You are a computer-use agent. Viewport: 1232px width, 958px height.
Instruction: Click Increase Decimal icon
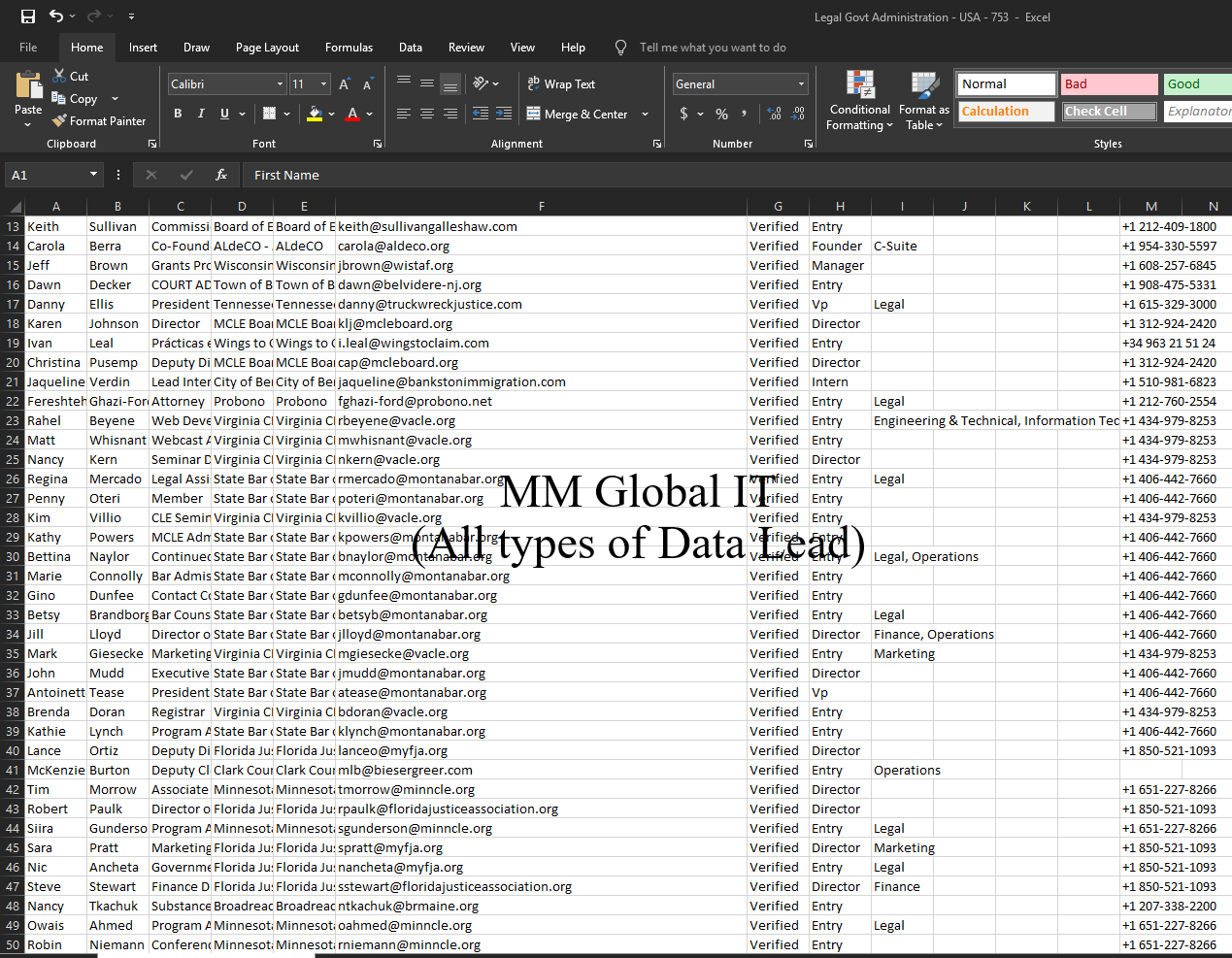point(775,114)
